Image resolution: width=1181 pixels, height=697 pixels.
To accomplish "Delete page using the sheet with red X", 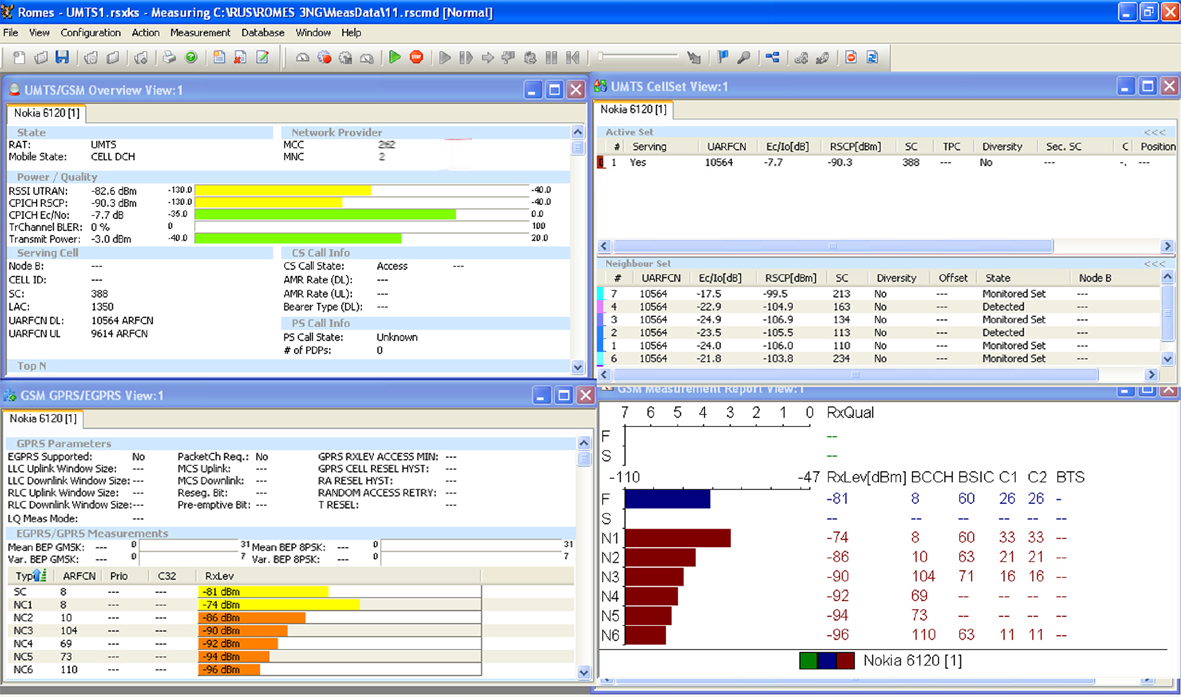I will point(240,57).
